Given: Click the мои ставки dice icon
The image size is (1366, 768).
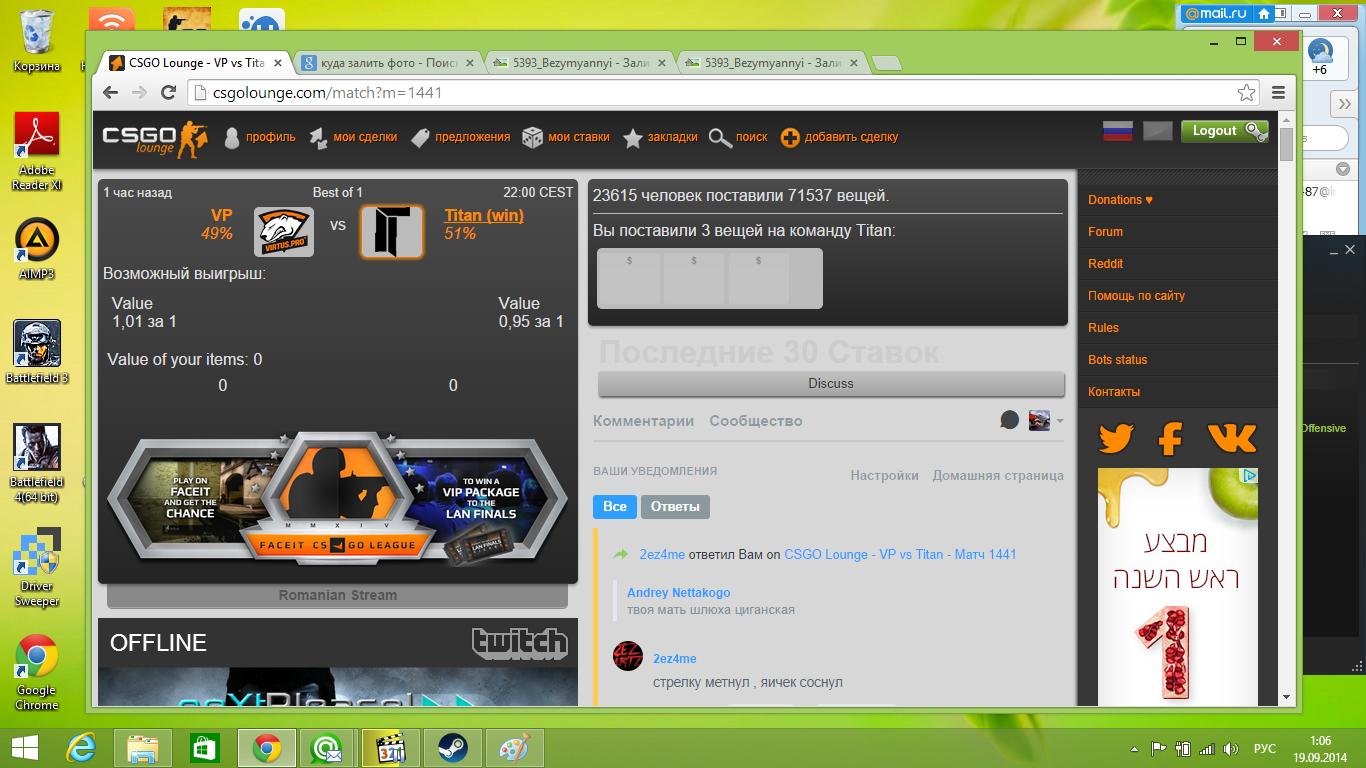Looking at the screenshot, I should click(533, 138).
